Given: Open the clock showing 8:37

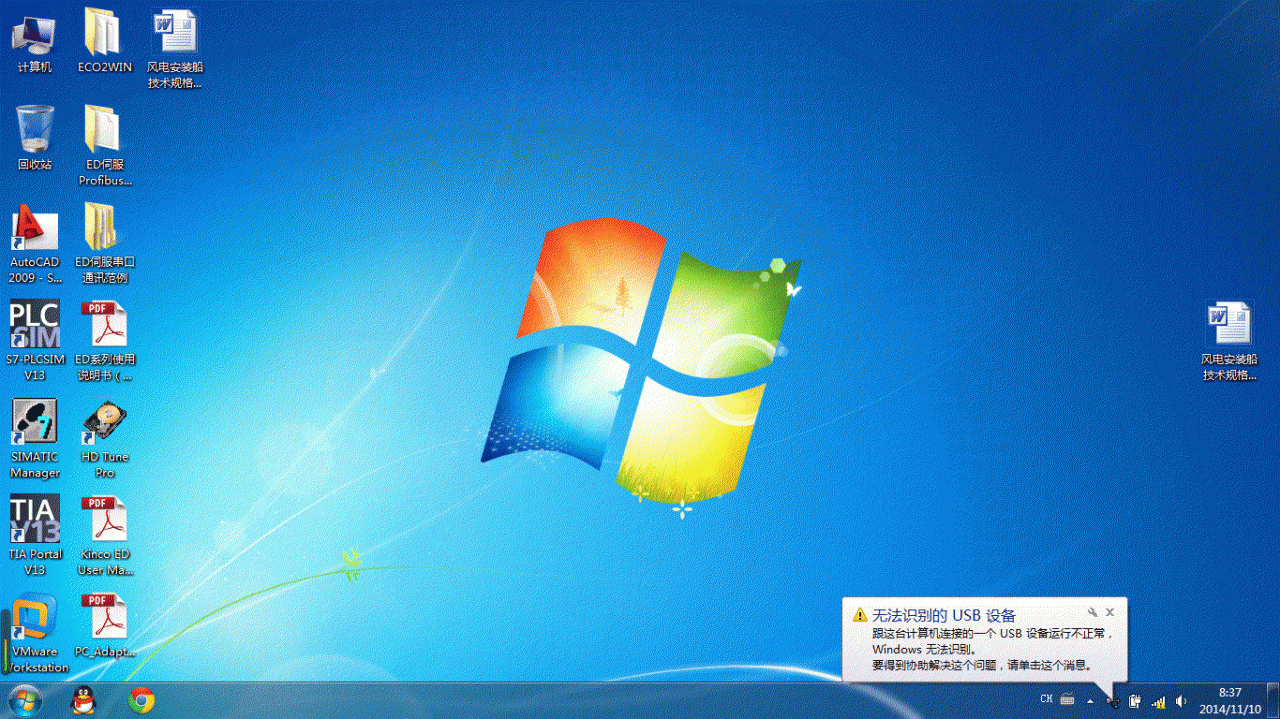Looking at the screenshot, I should coord(1230,701).
